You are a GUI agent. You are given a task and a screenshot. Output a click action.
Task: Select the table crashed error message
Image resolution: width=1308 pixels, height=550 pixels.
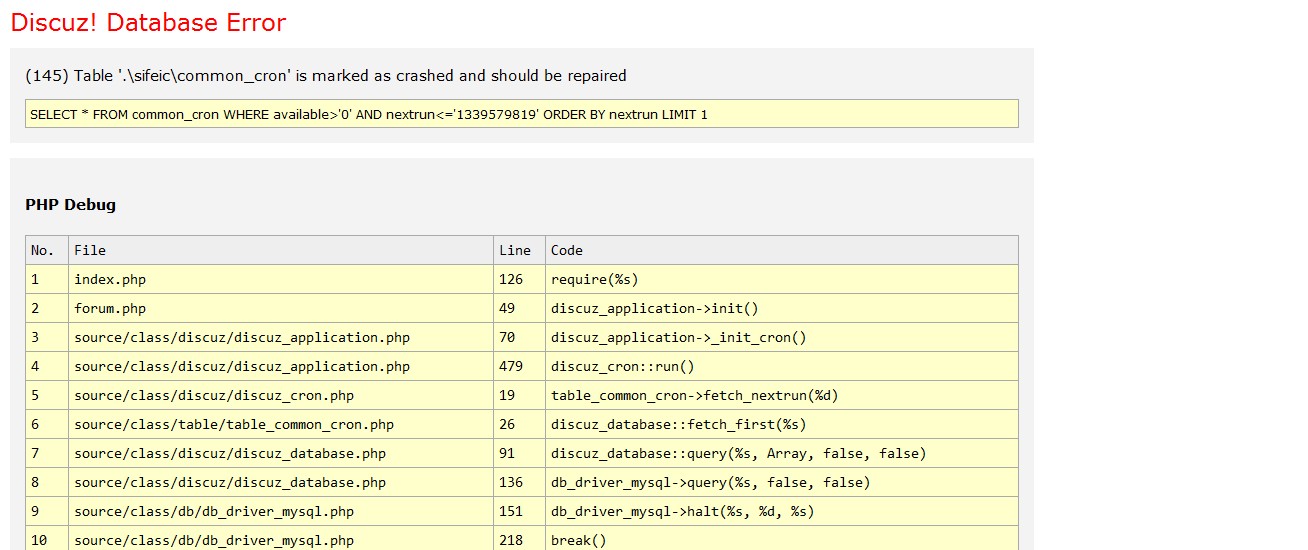[326, 76]
